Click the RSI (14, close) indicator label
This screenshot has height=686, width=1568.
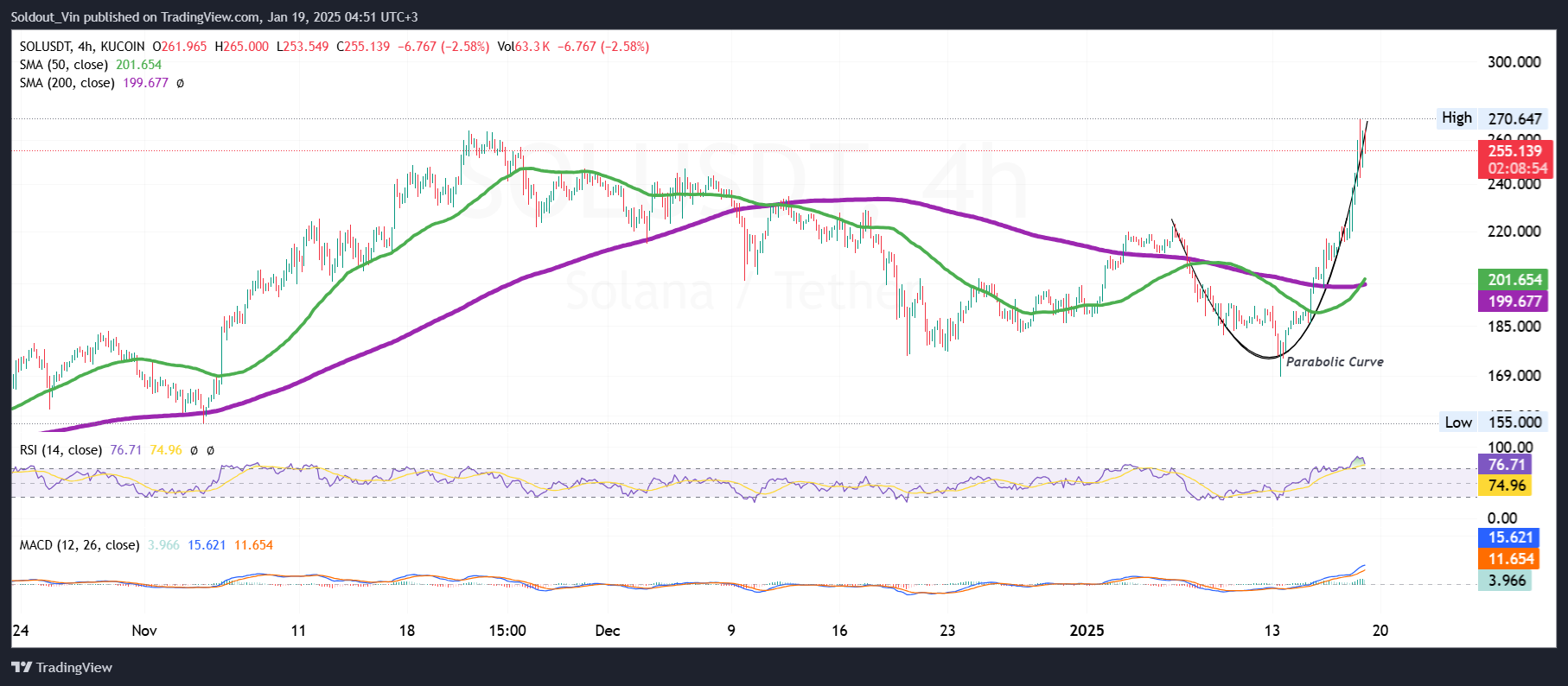click(61, 450)
